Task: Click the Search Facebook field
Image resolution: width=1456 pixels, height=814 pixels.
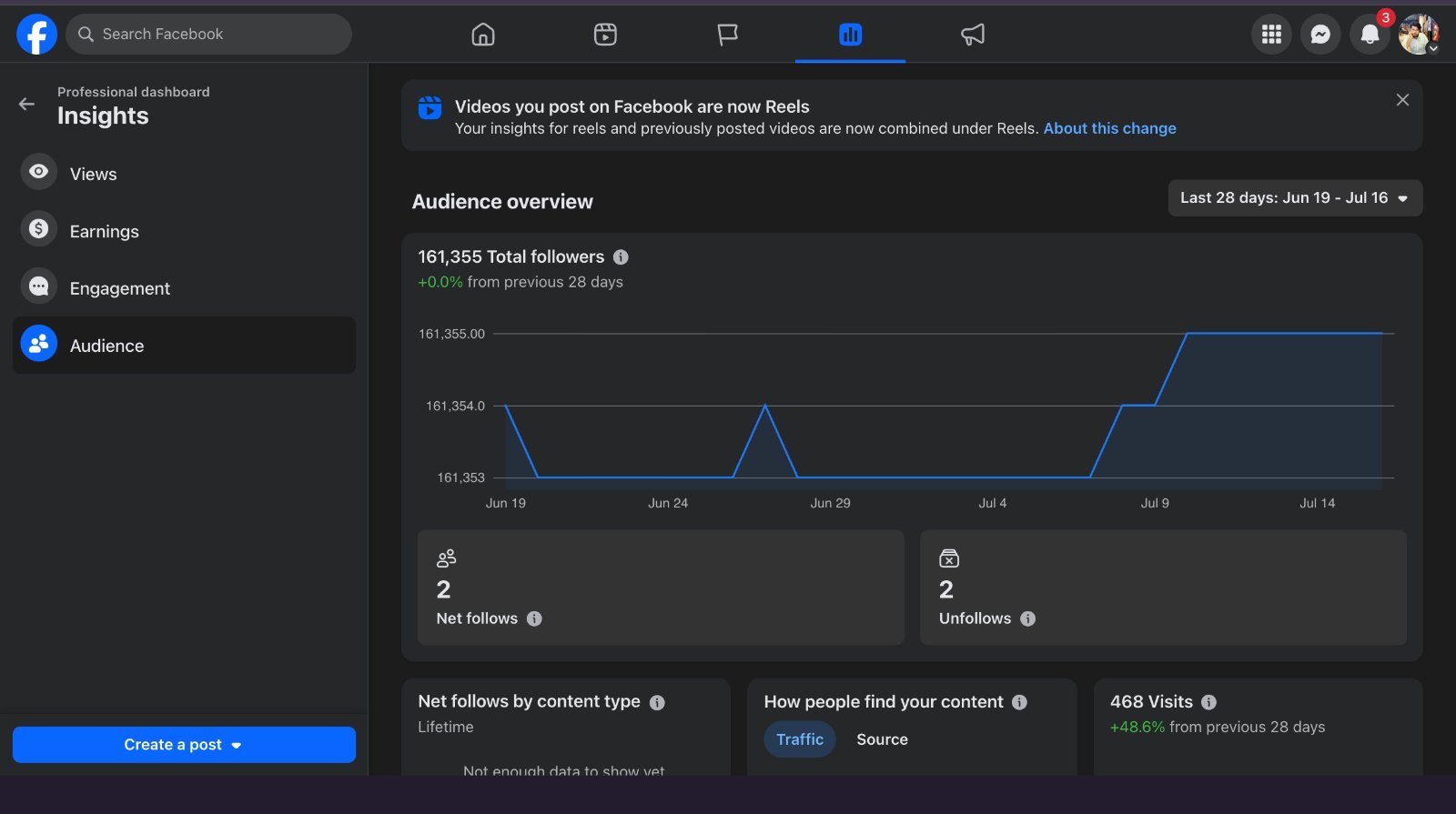Action: [x=208, y=35]
